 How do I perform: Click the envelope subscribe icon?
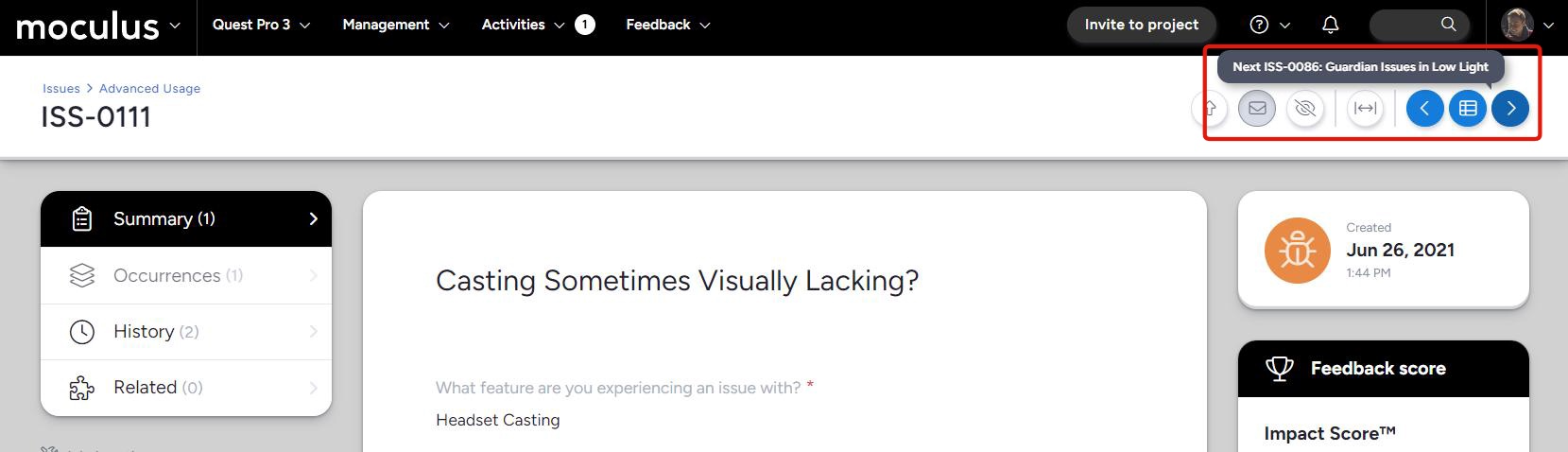1257,109
